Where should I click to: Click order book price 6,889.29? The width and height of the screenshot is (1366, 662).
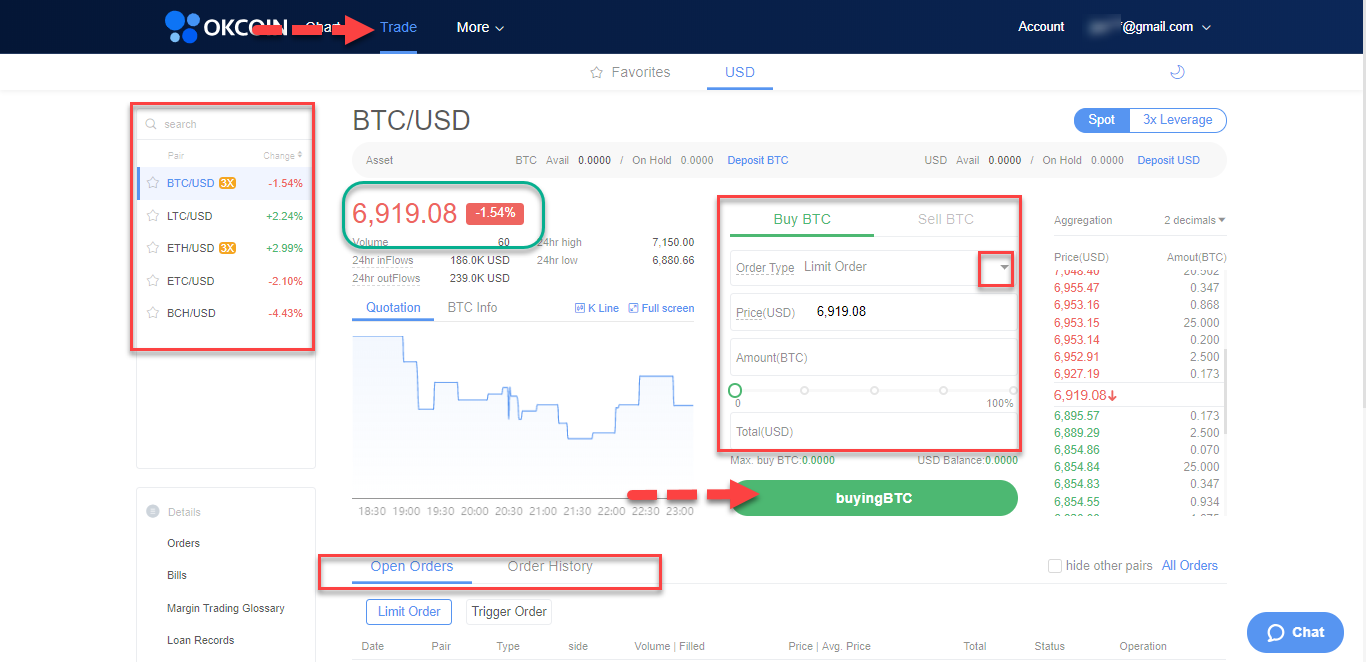[1076, 433]
